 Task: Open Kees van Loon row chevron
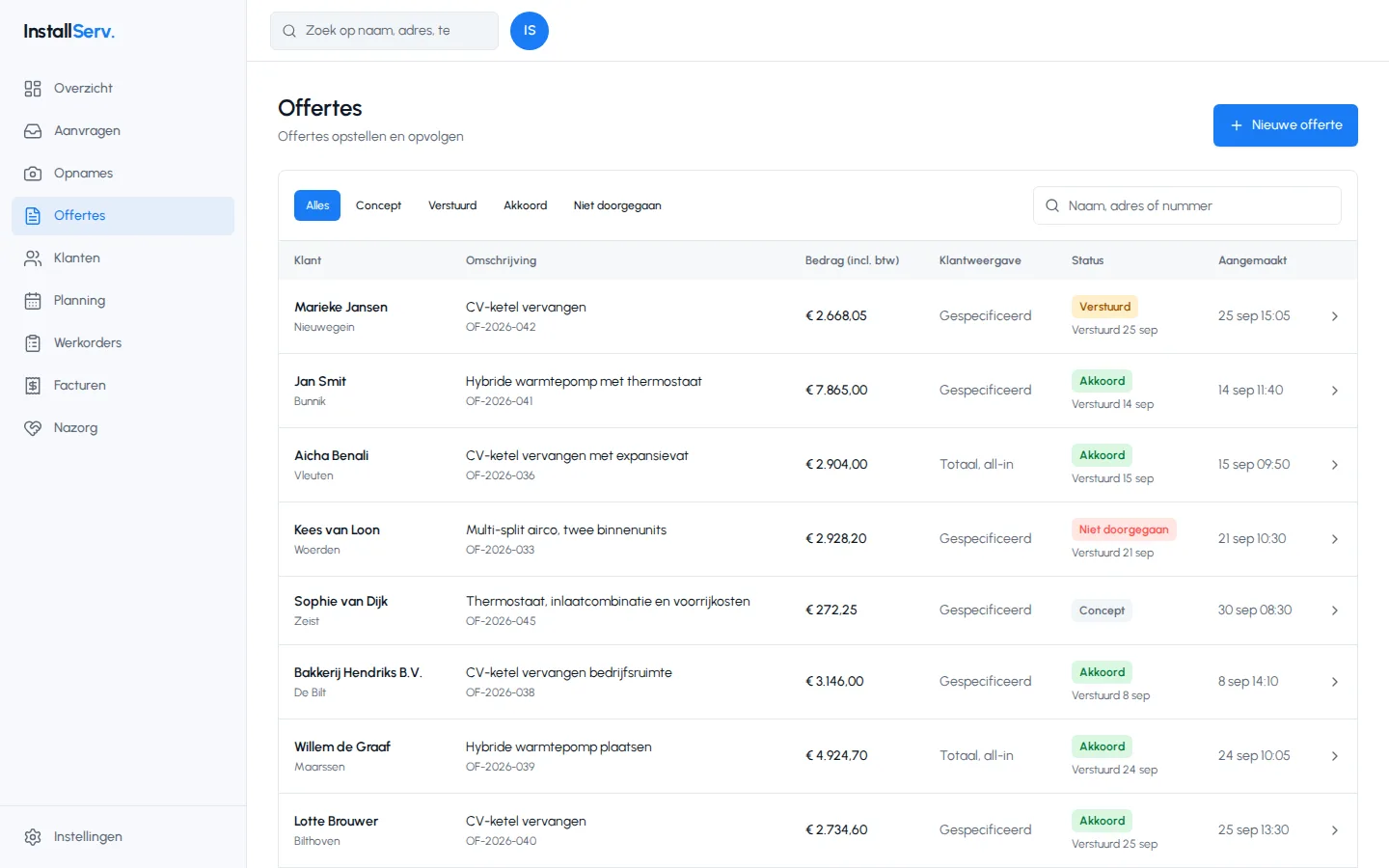coord(1335,539)
